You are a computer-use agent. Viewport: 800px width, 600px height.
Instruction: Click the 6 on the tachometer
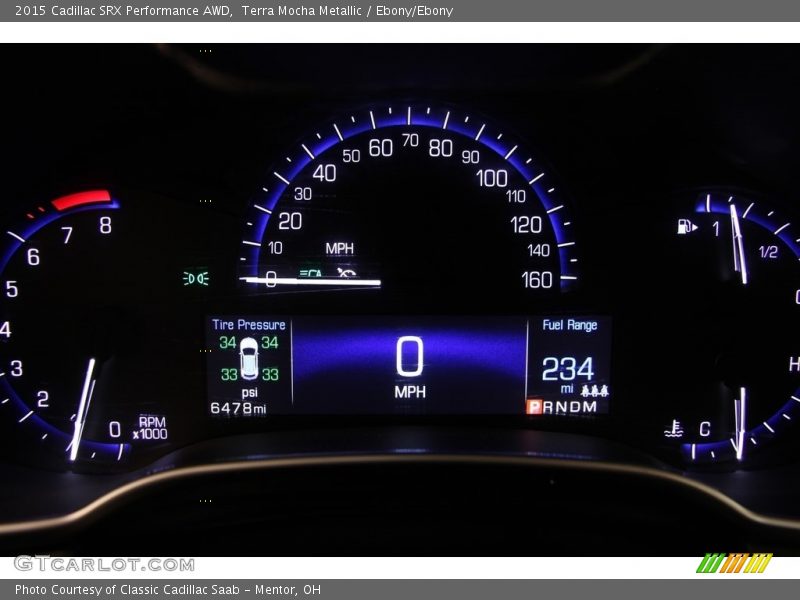tap(33, 257)
